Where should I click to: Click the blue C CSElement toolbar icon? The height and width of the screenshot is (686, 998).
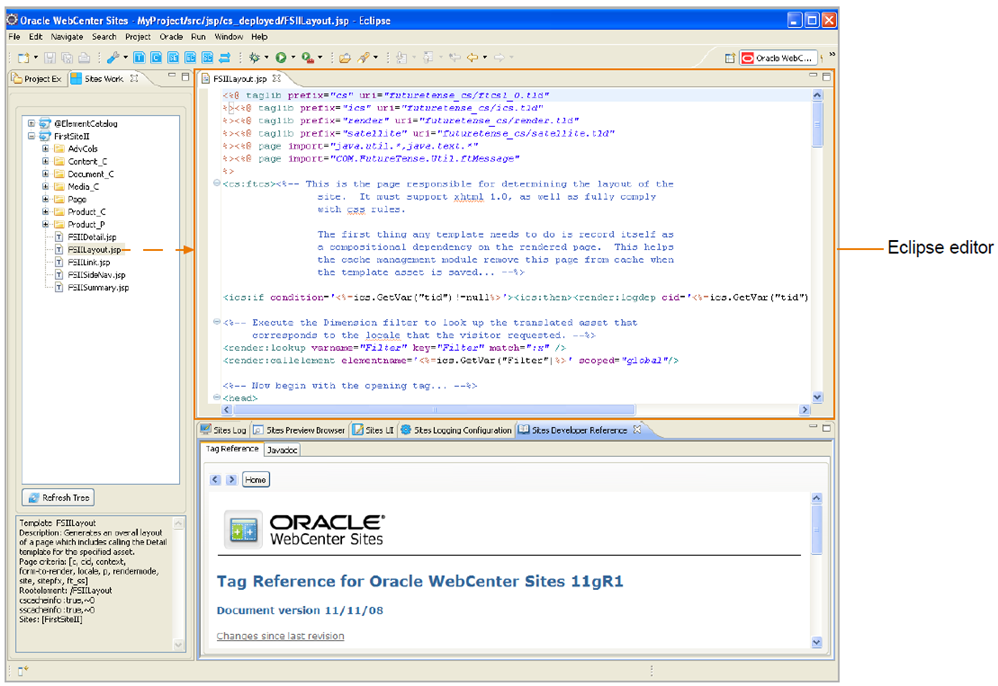point(156,58)
